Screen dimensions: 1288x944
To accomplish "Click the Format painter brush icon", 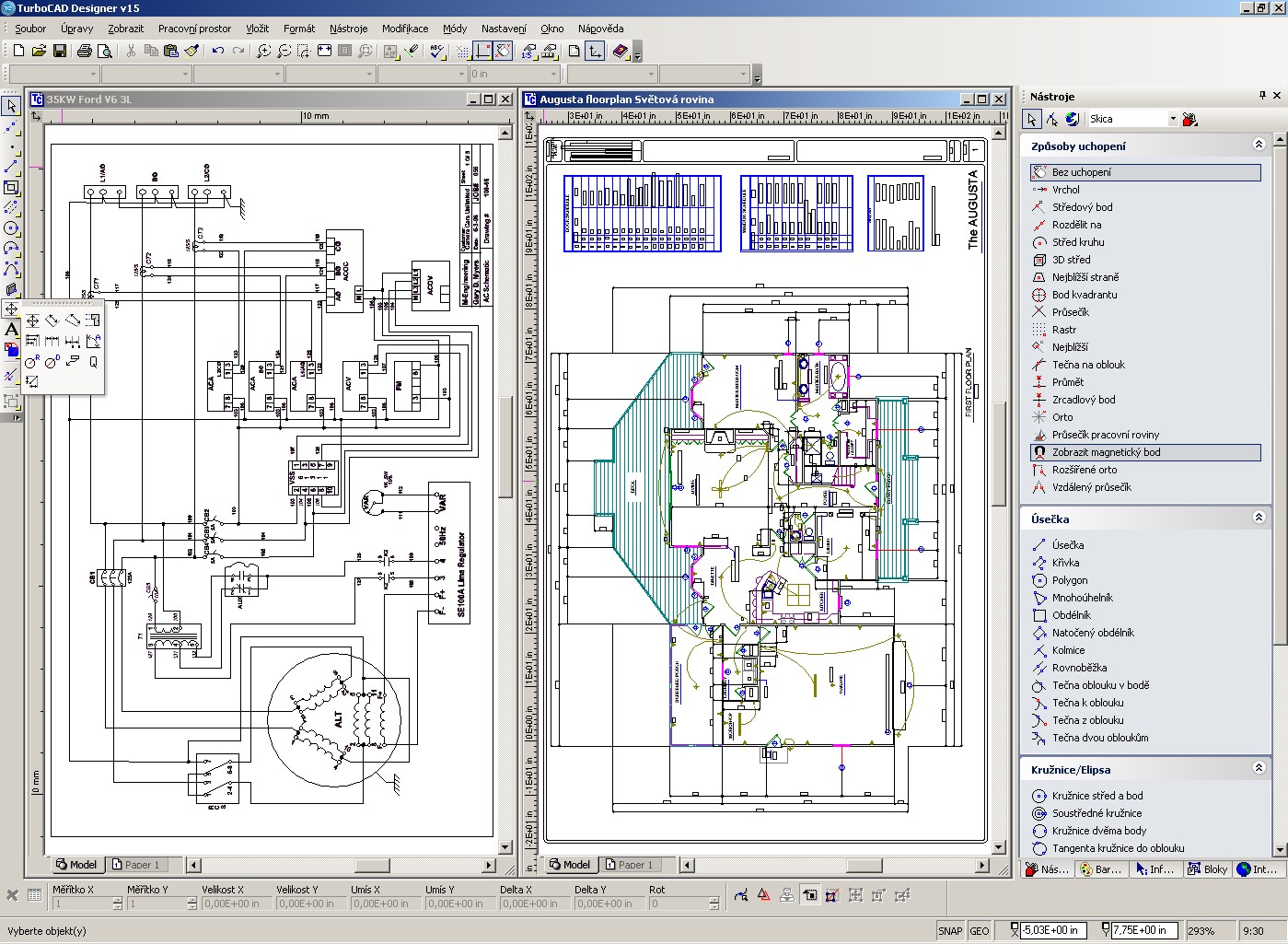I will [191, 51].
